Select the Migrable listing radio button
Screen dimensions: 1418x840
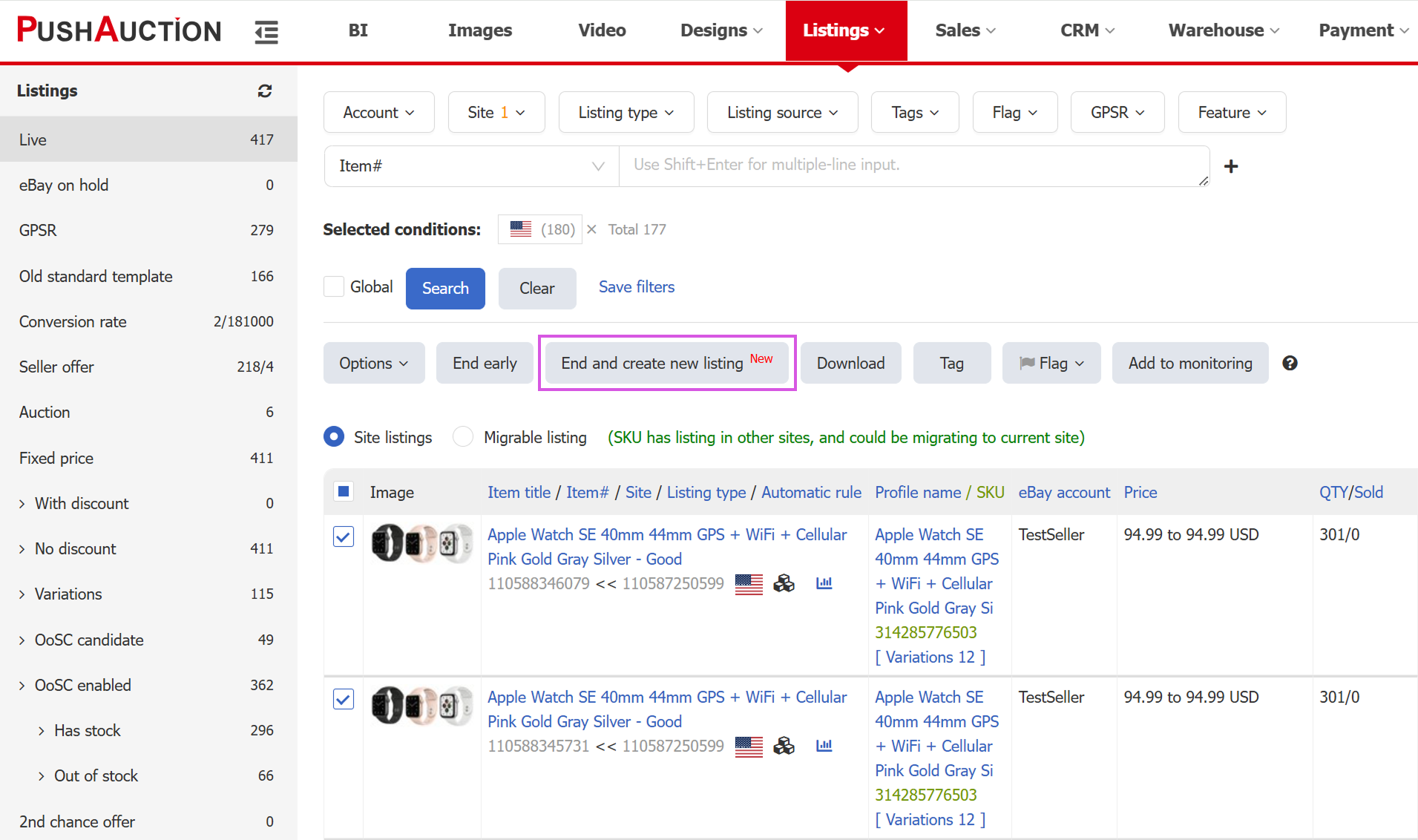click(x=463, y=437)
